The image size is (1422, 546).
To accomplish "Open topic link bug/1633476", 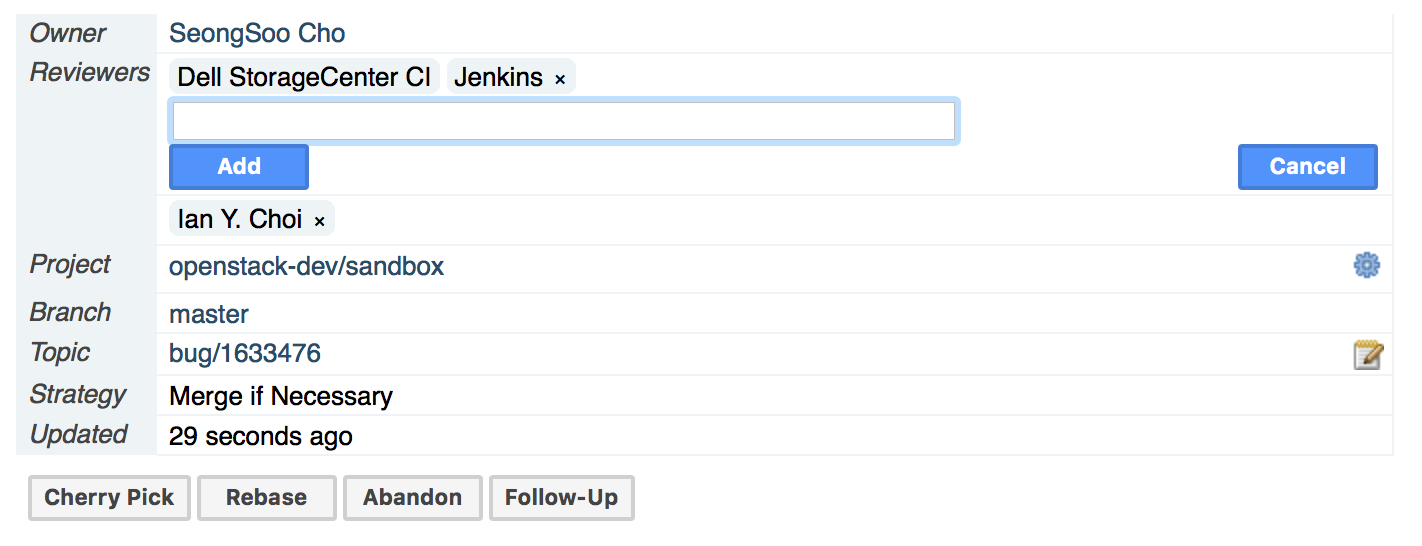I will [x=245, y=353].
